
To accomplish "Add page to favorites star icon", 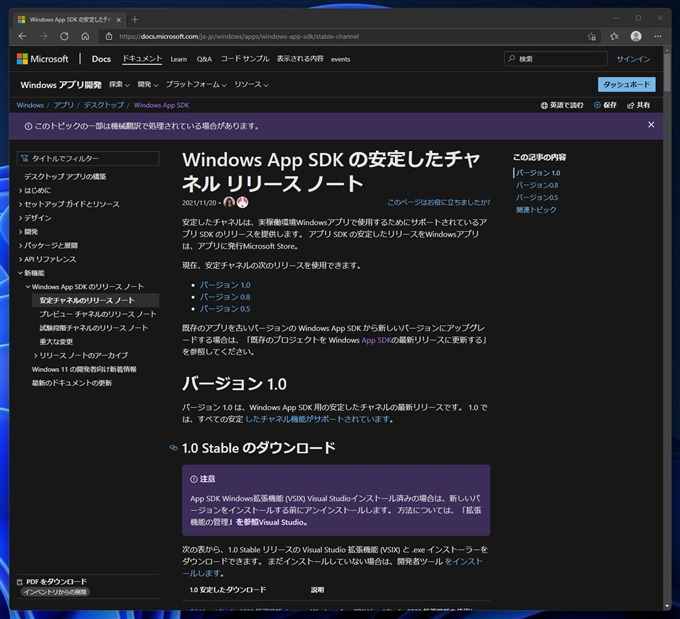I will (x=592, y=36).
